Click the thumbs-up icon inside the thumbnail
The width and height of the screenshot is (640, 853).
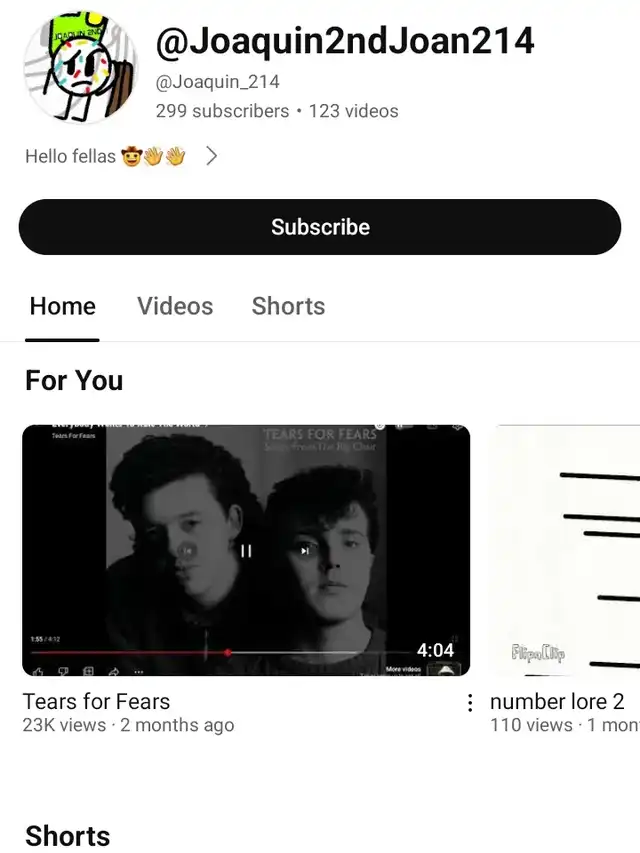[x=38, y=672]
